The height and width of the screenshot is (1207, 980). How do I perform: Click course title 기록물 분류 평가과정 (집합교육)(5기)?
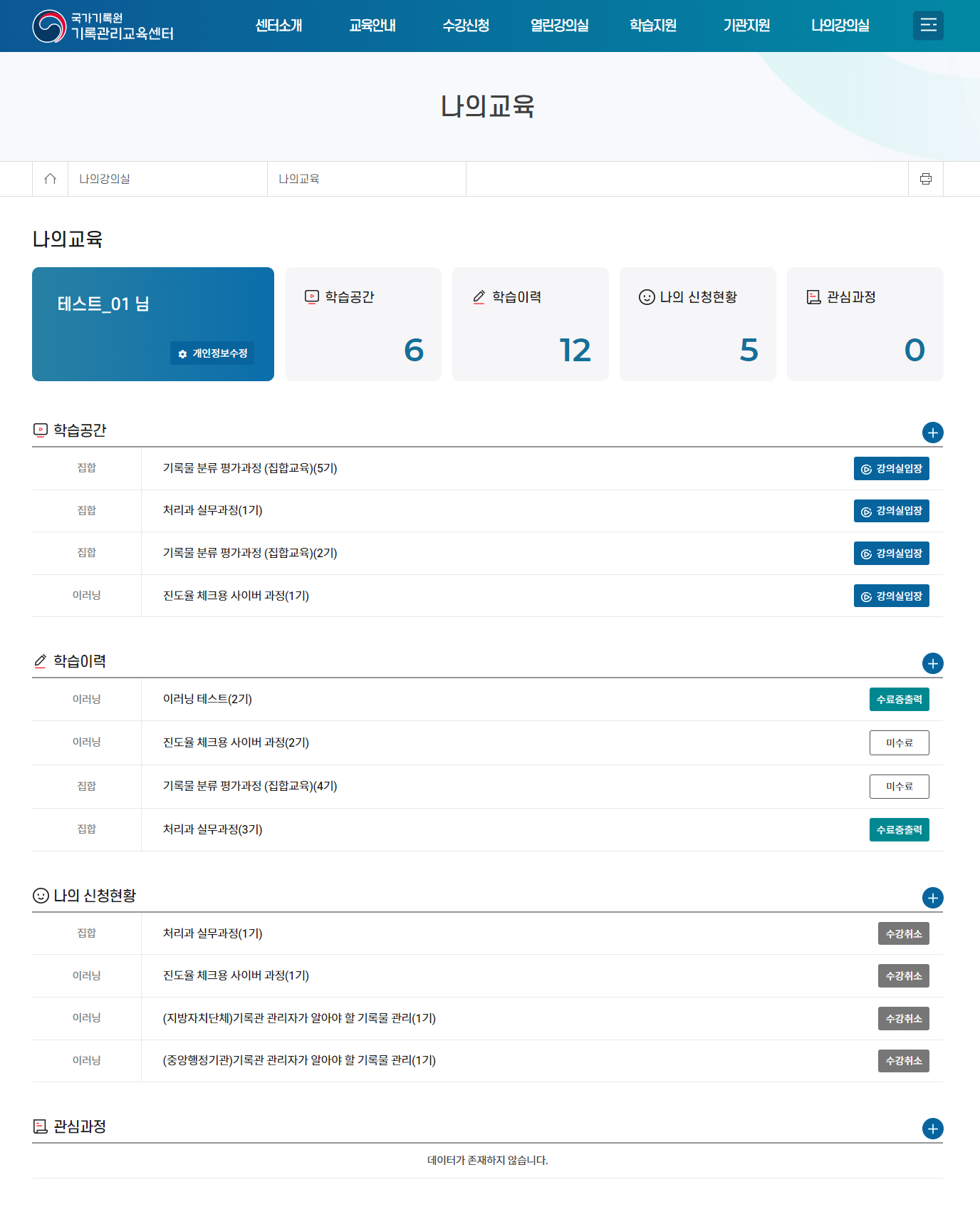[250, 468]
